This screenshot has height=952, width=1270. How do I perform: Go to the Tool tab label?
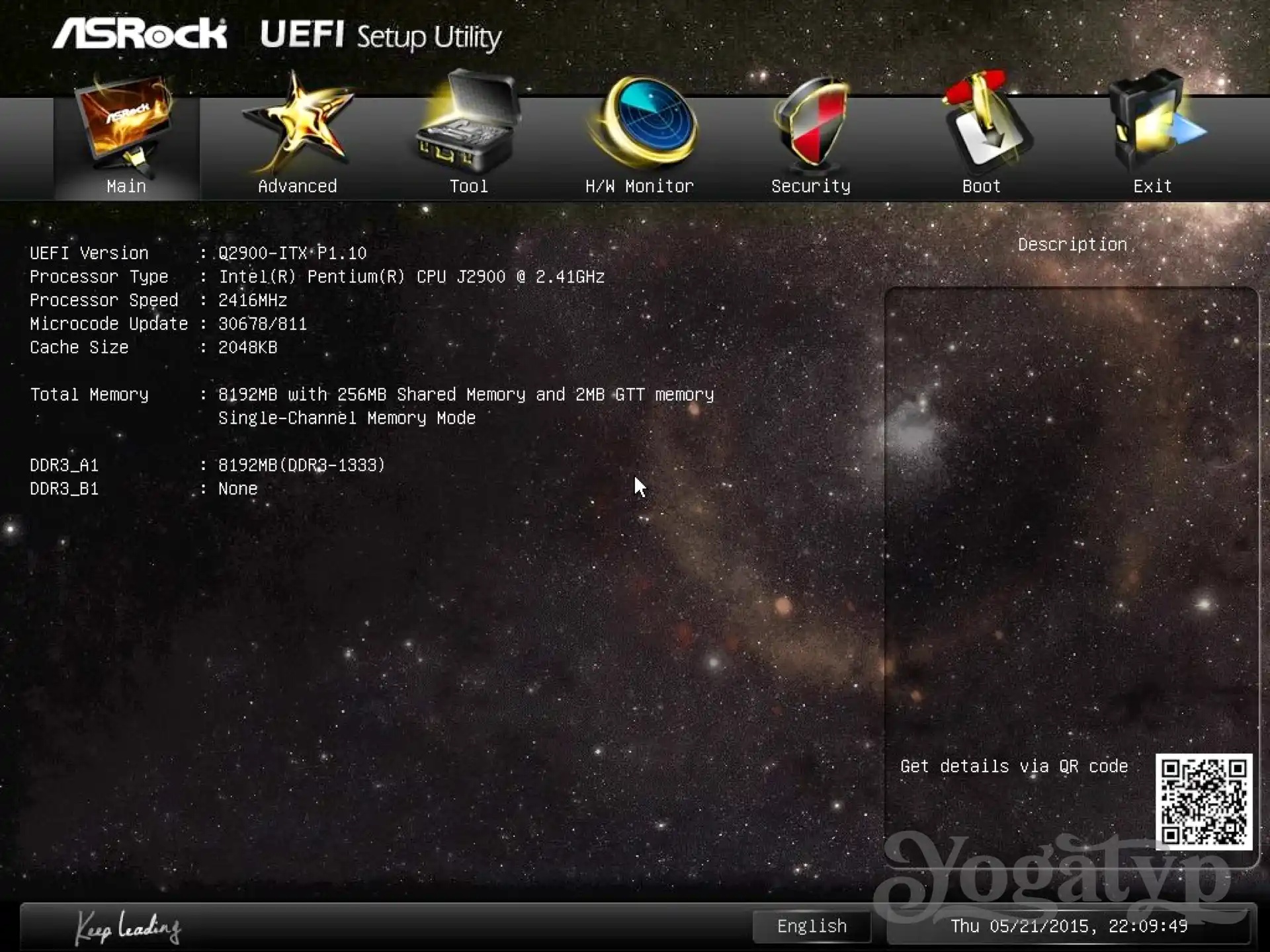(x=469, y=186)
